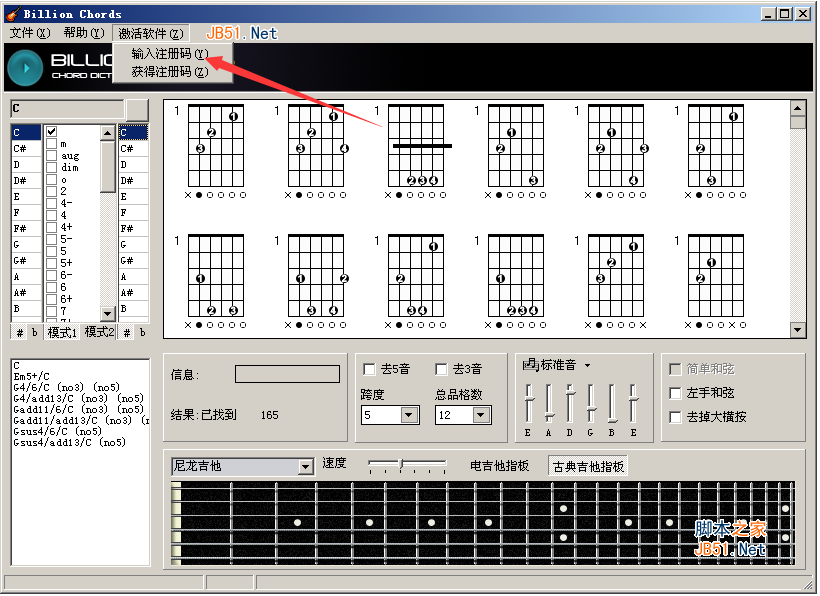Switch to the 模式2 tab
The image size is (820, 596).
coord(99,332)
